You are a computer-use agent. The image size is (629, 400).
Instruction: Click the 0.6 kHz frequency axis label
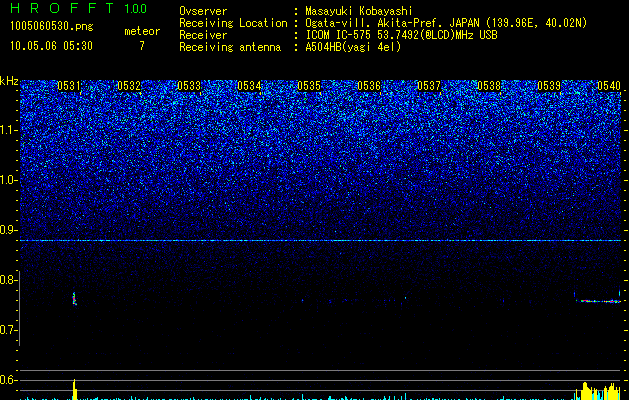[8, 380]
